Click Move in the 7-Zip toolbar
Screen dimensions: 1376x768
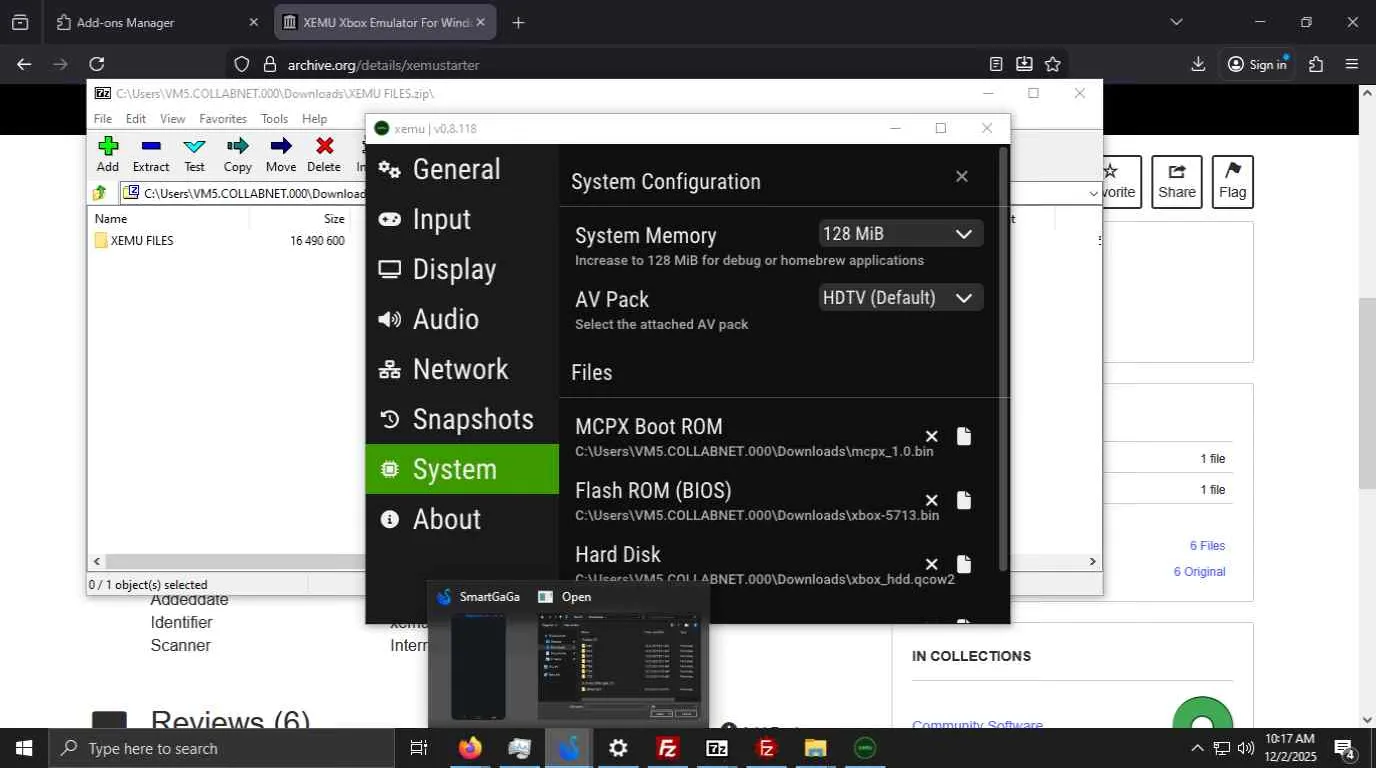pos(281,155)
